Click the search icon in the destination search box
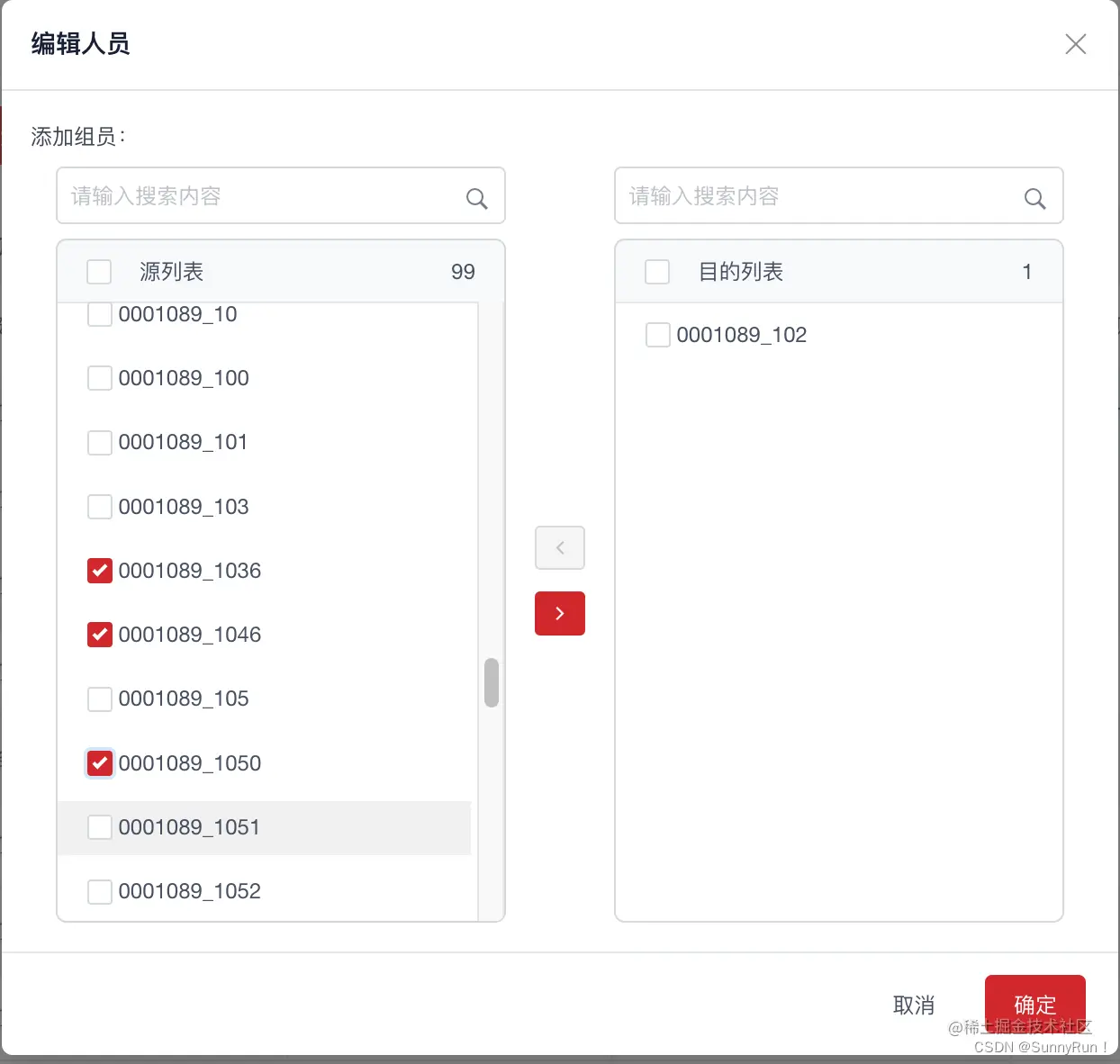 point(1035,199)
